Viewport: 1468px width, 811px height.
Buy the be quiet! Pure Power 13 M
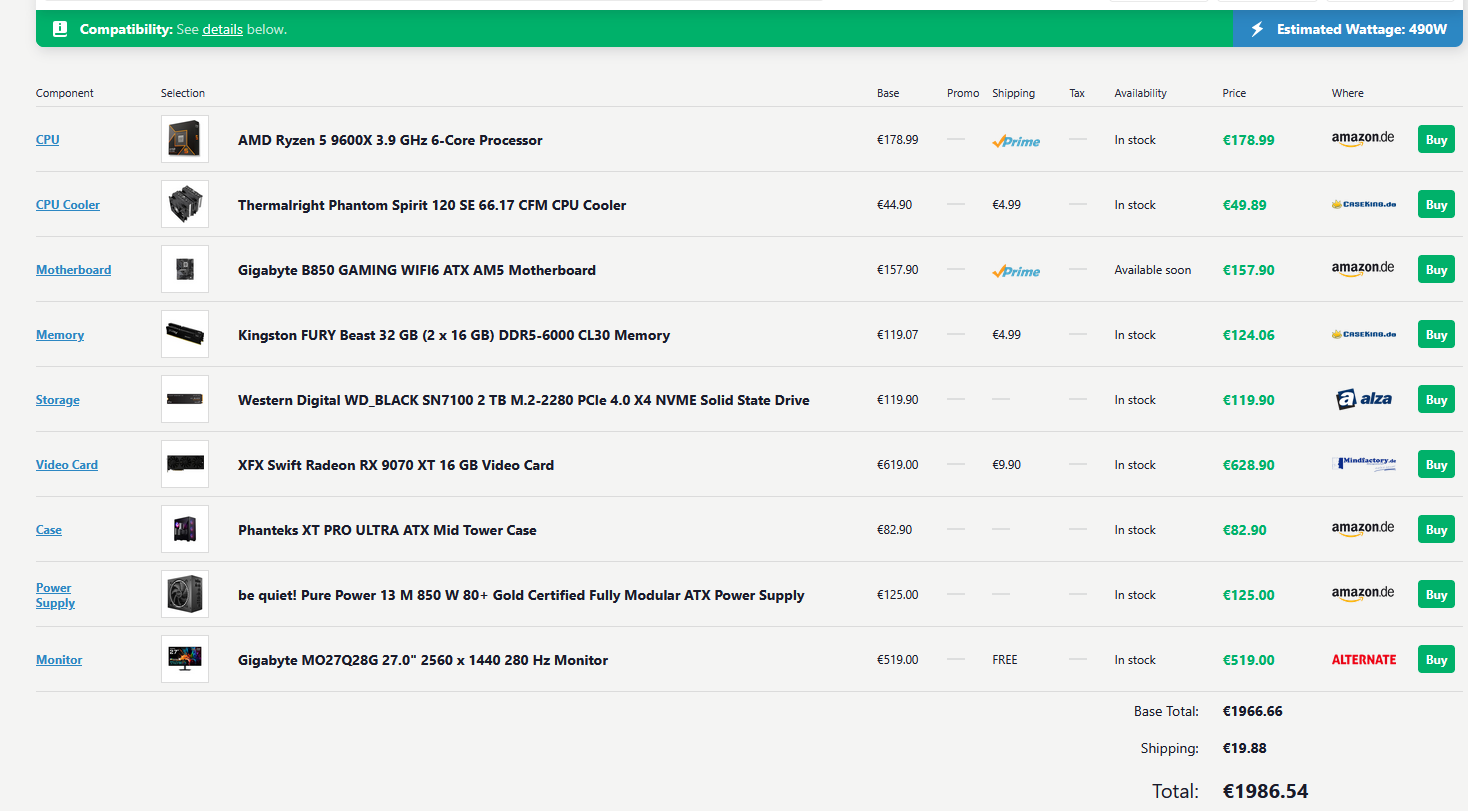tap(1436, 594)
